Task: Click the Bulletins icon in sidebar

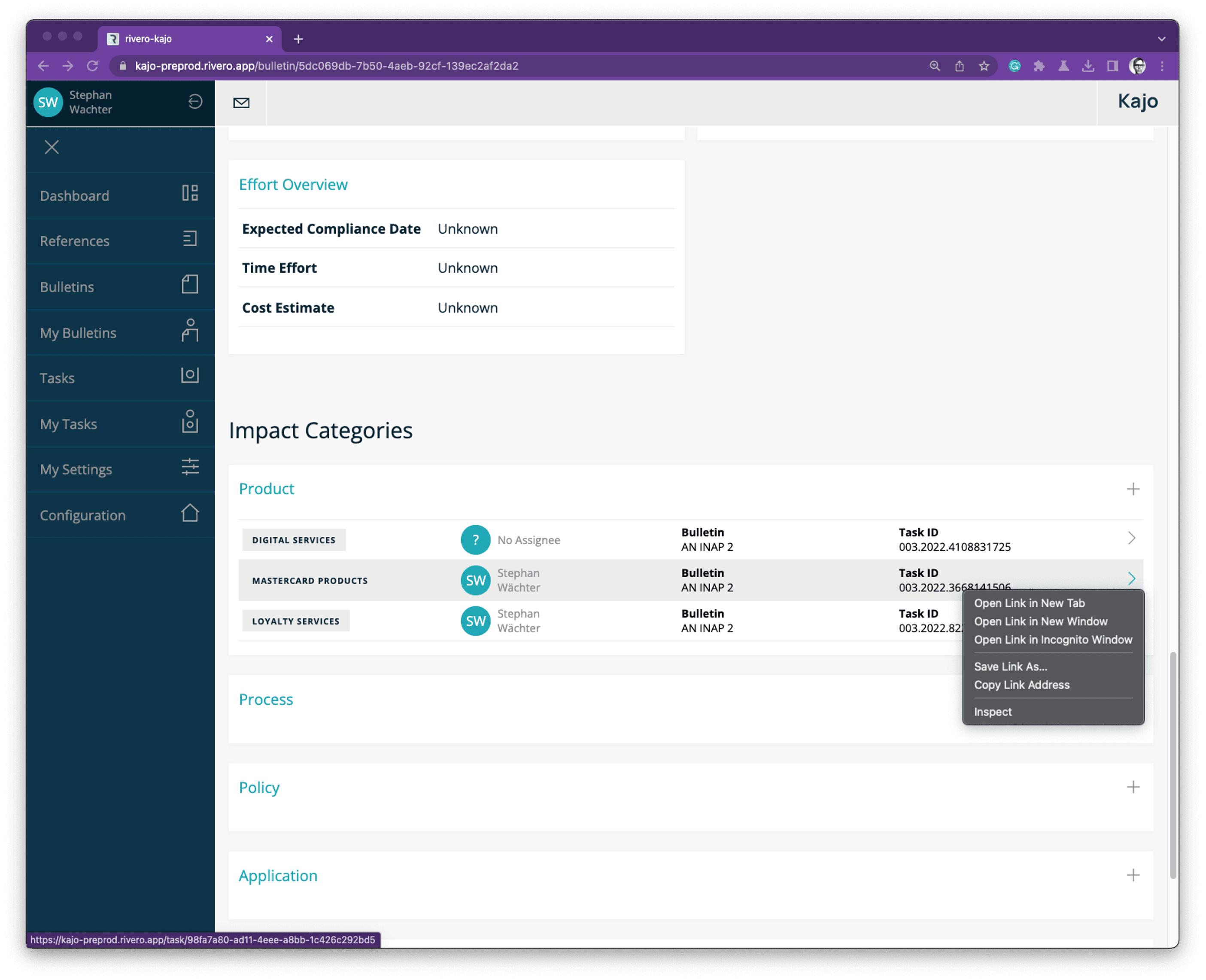Action: pos(190,286)
